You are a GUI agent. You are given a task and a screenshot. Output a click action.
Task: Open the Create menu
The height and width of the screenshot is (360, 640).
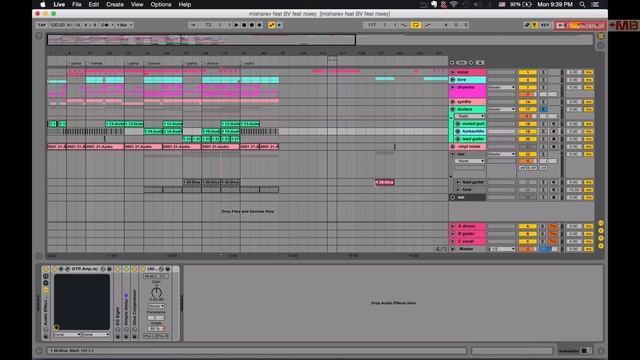[x=115, y=4]
